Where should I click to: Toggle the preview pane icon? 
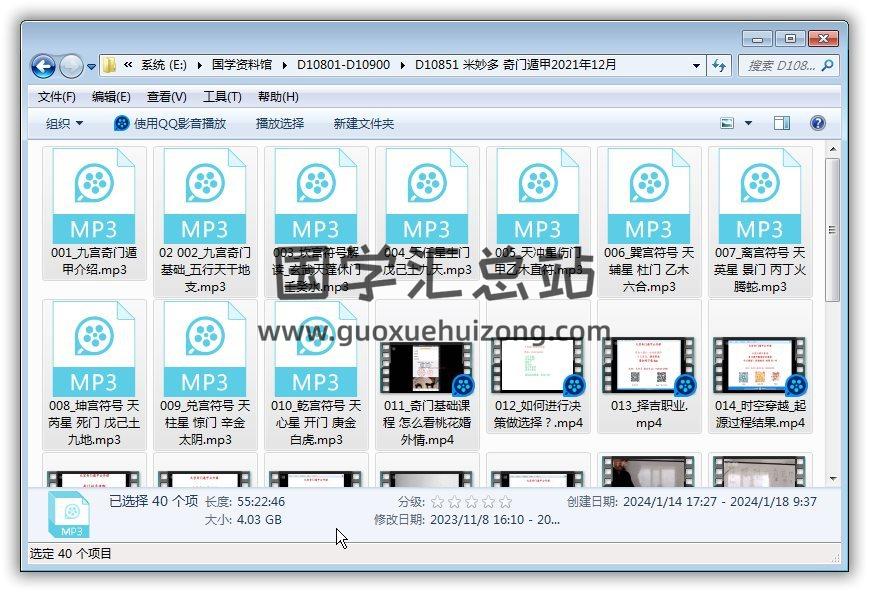click(x=782, y=123)
